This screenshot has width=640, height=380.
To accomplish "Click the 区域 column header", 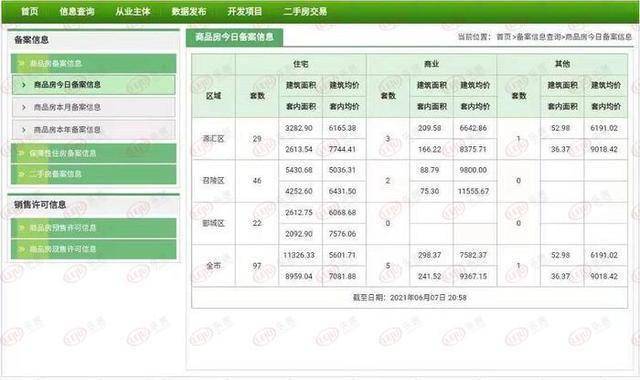I will click(213, 96).
